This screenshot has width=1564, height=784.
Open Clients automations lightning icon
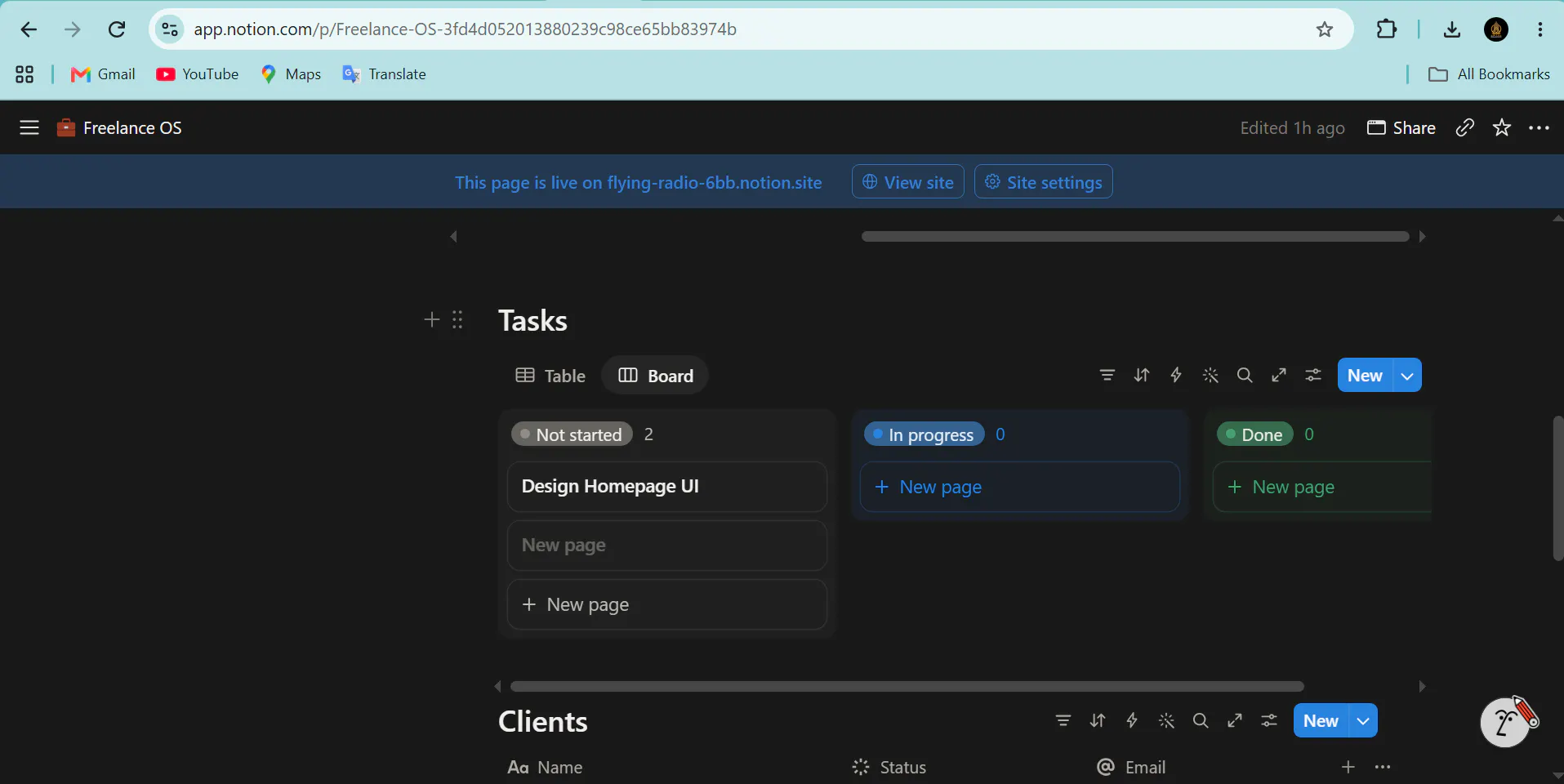pos(1132,720)
